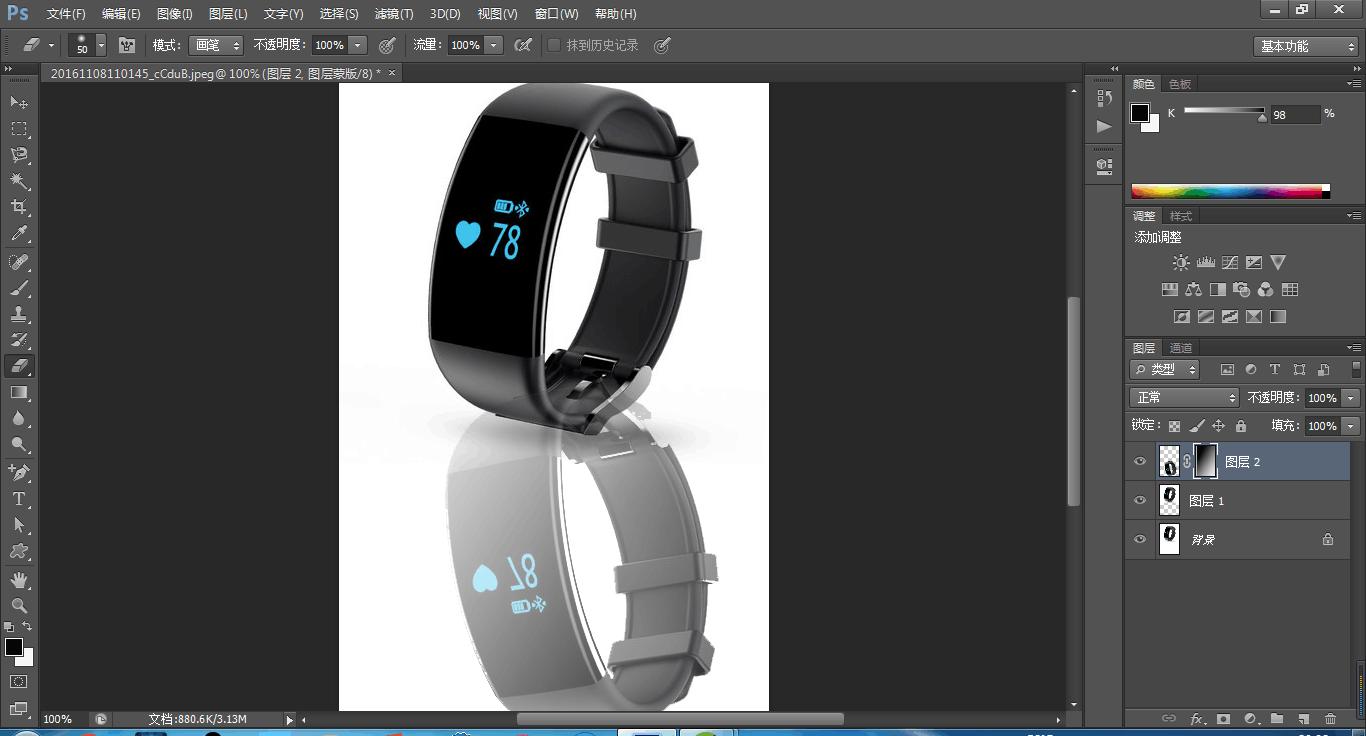
Task: Select the Eyedropper tool
Action: [x=19, y=234]
